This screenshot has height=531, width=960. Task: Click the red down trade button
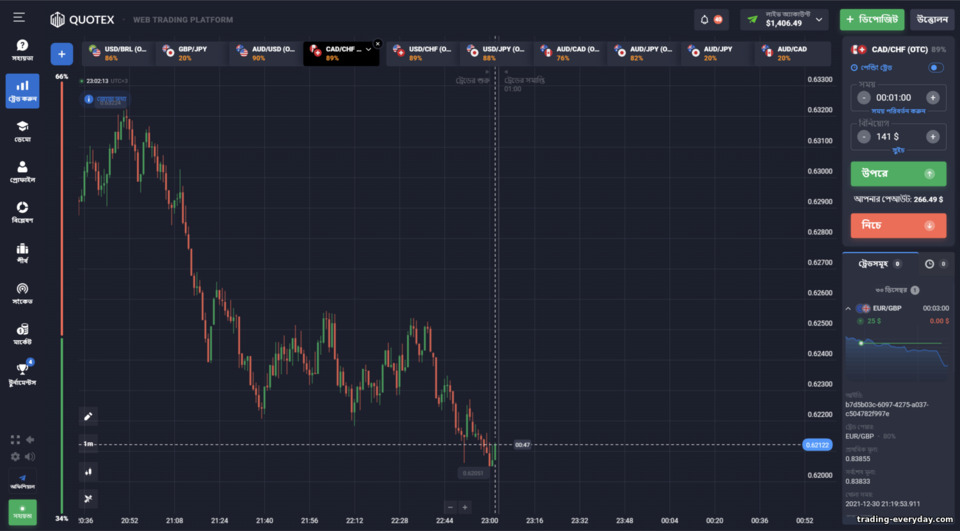coord(898,225)
